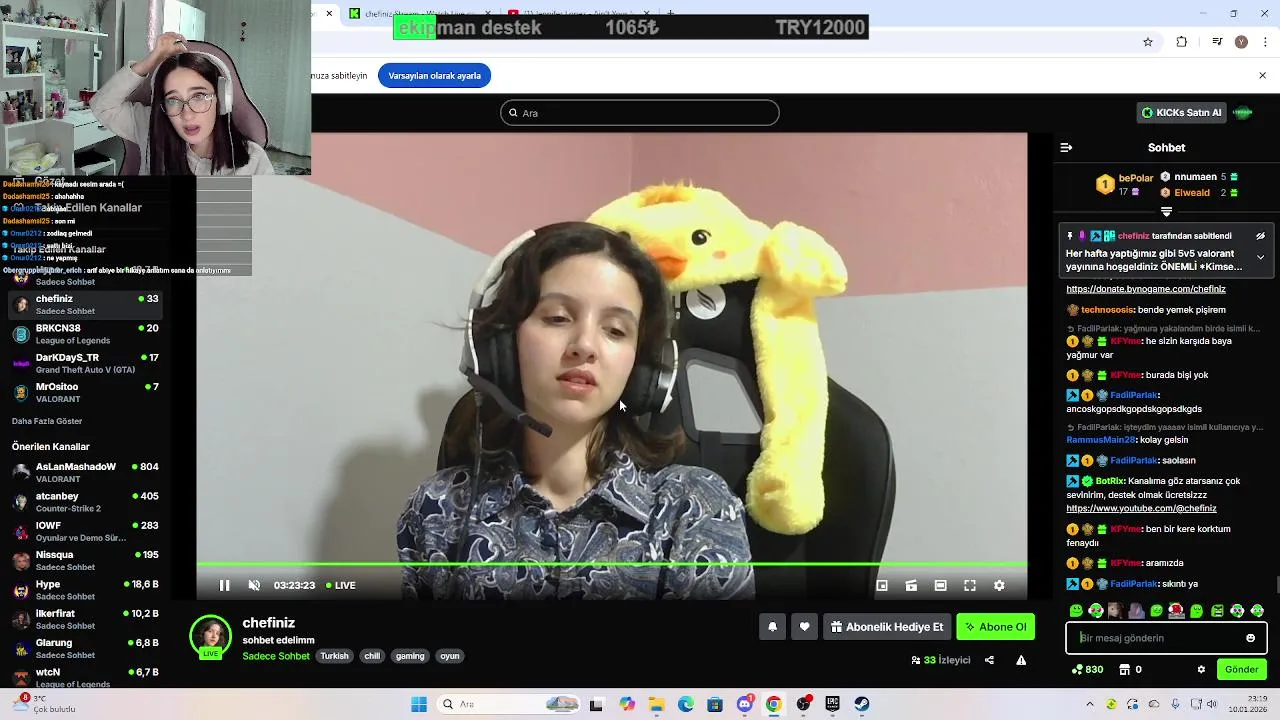This screenshot has height=720, width=1280.
Task: Open donate.bynogame.com link in chat
Action: pos(1146,289)
